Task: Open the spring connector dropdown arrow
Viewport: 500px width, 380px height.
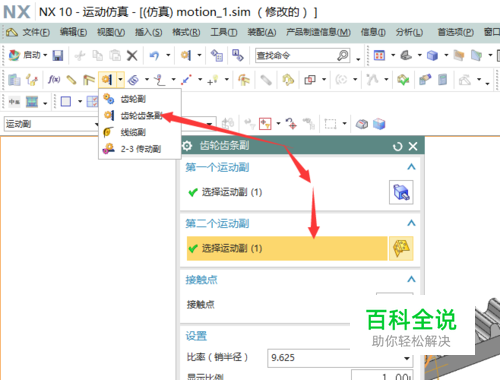Action: (147, 80)
